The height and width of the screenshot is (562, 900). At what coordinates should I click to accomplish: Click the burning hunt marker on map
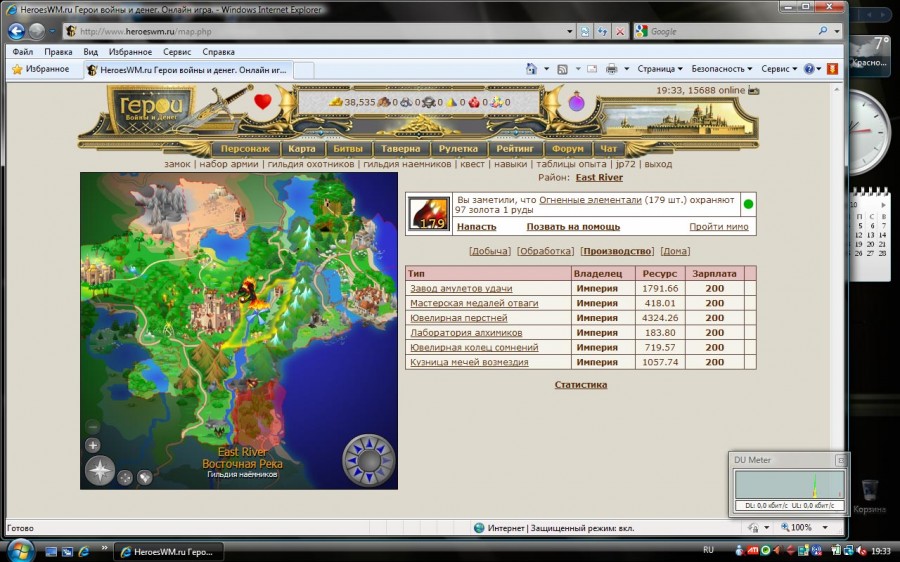pos(249,292)
